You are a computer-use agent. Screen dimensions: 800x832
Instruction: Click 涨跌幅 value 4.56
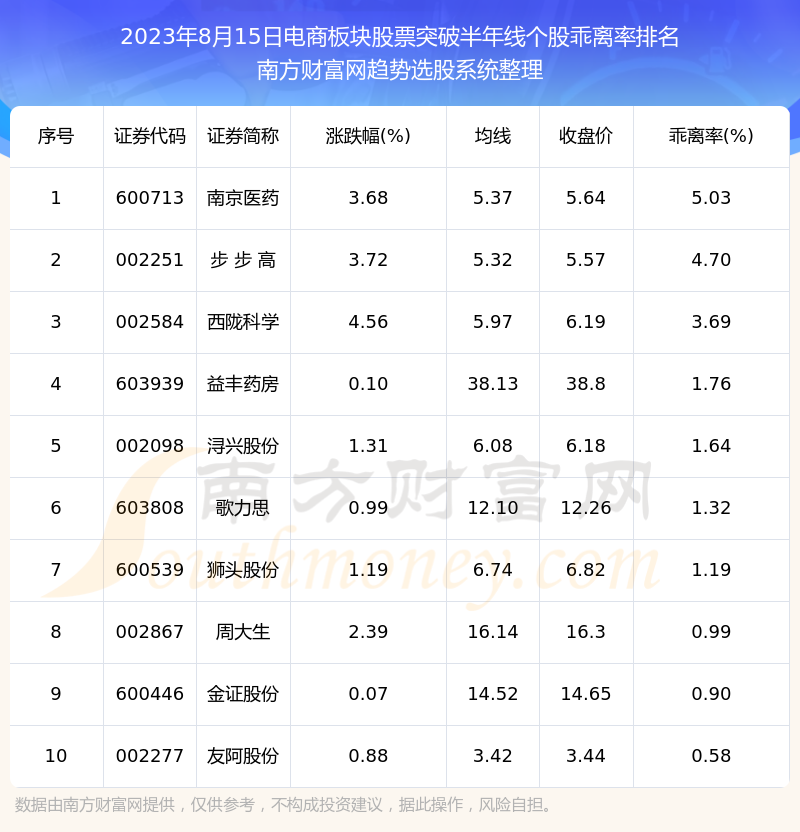pos(368,322)
